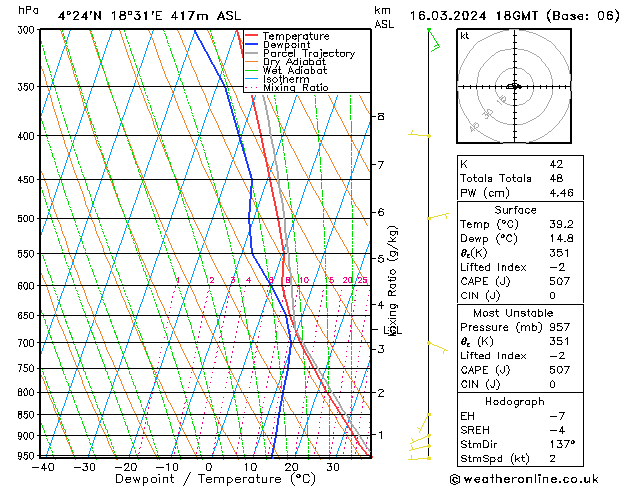Click the CAPE value 507 under Surface
629x486 pixels.
pyautogui.click(x=559, y=281)
